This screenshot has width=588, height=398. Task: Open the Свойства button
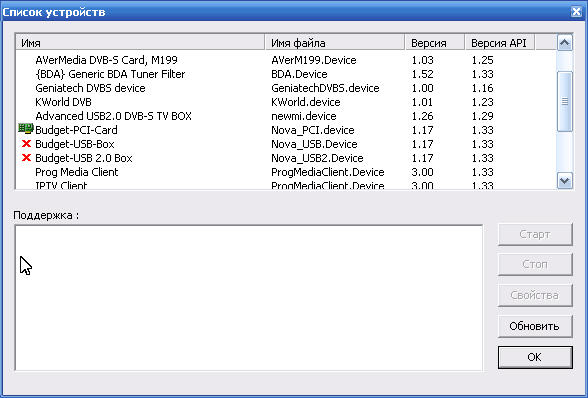(x=535, y=295)
